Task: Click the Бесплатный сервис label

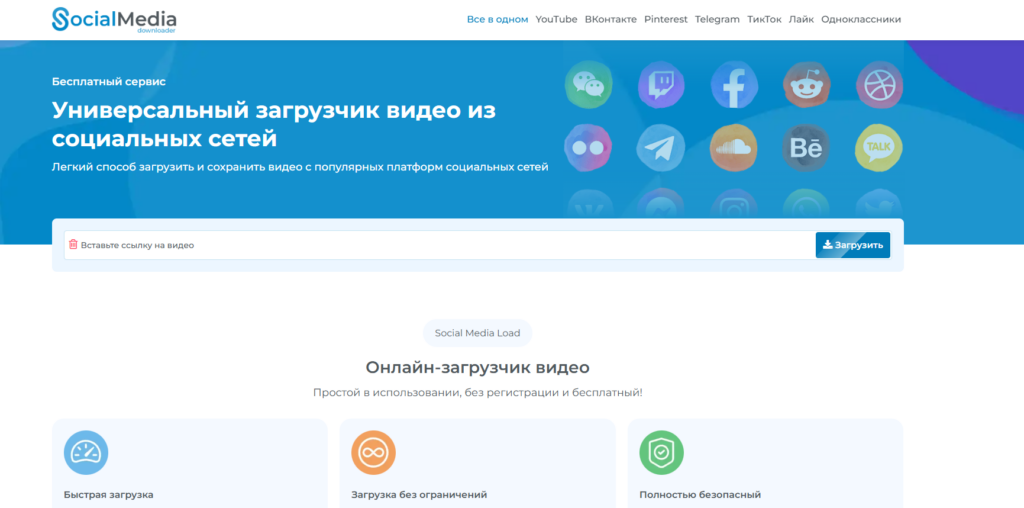Action: coord(108,82)
